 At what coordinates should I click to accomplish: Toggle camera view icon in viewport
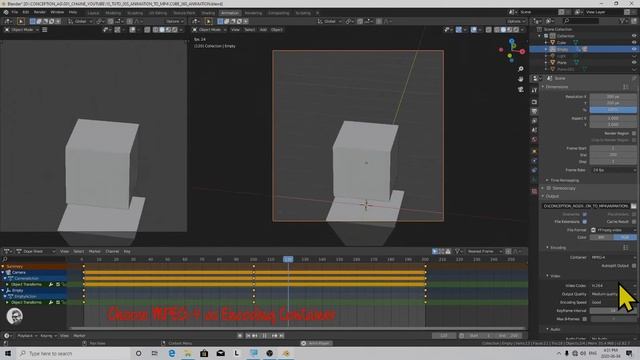coord(520,89)
